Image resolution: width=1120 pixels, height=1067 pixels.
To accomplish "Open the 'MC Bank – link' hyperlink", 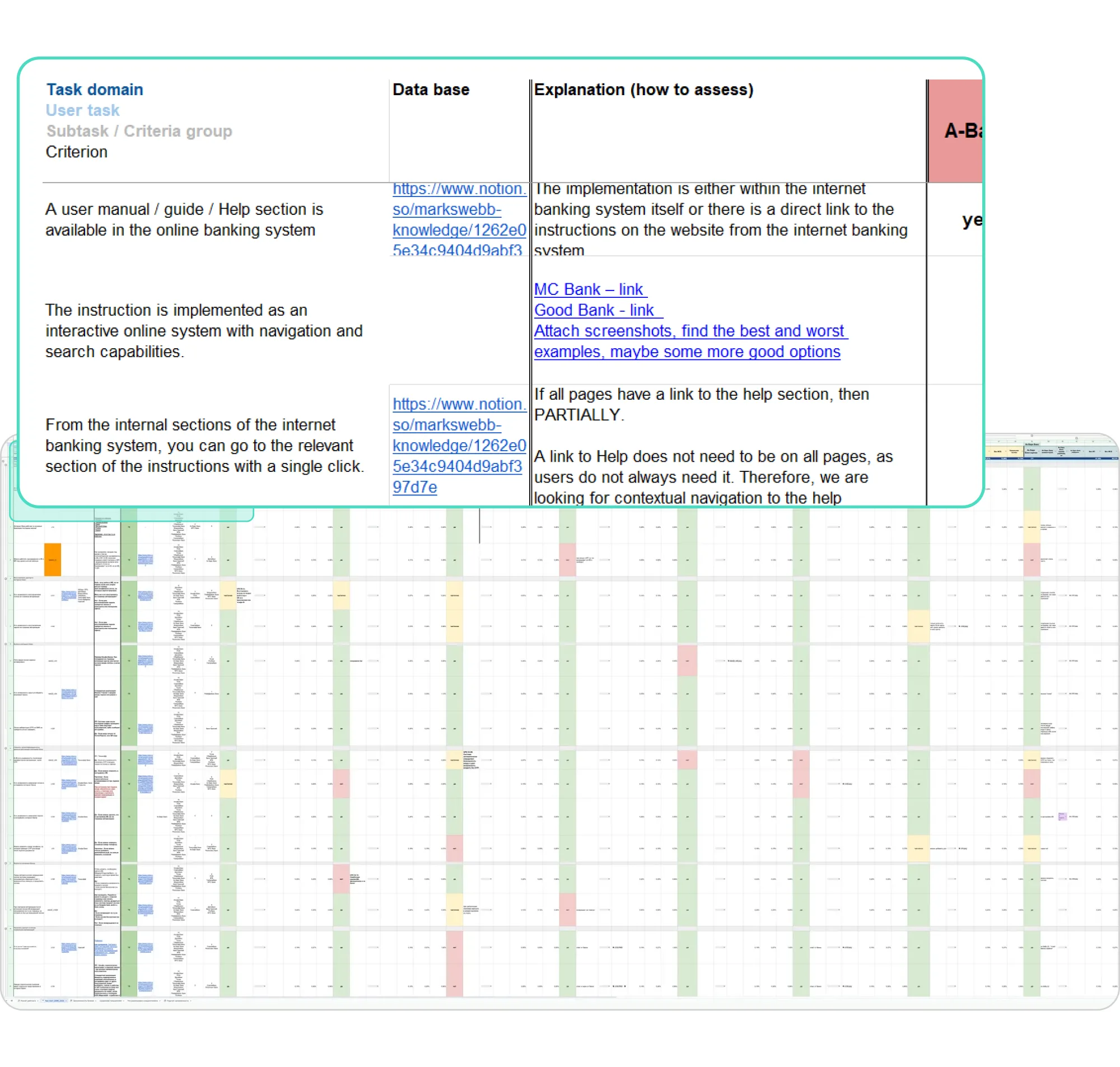I will coord(590,289).
